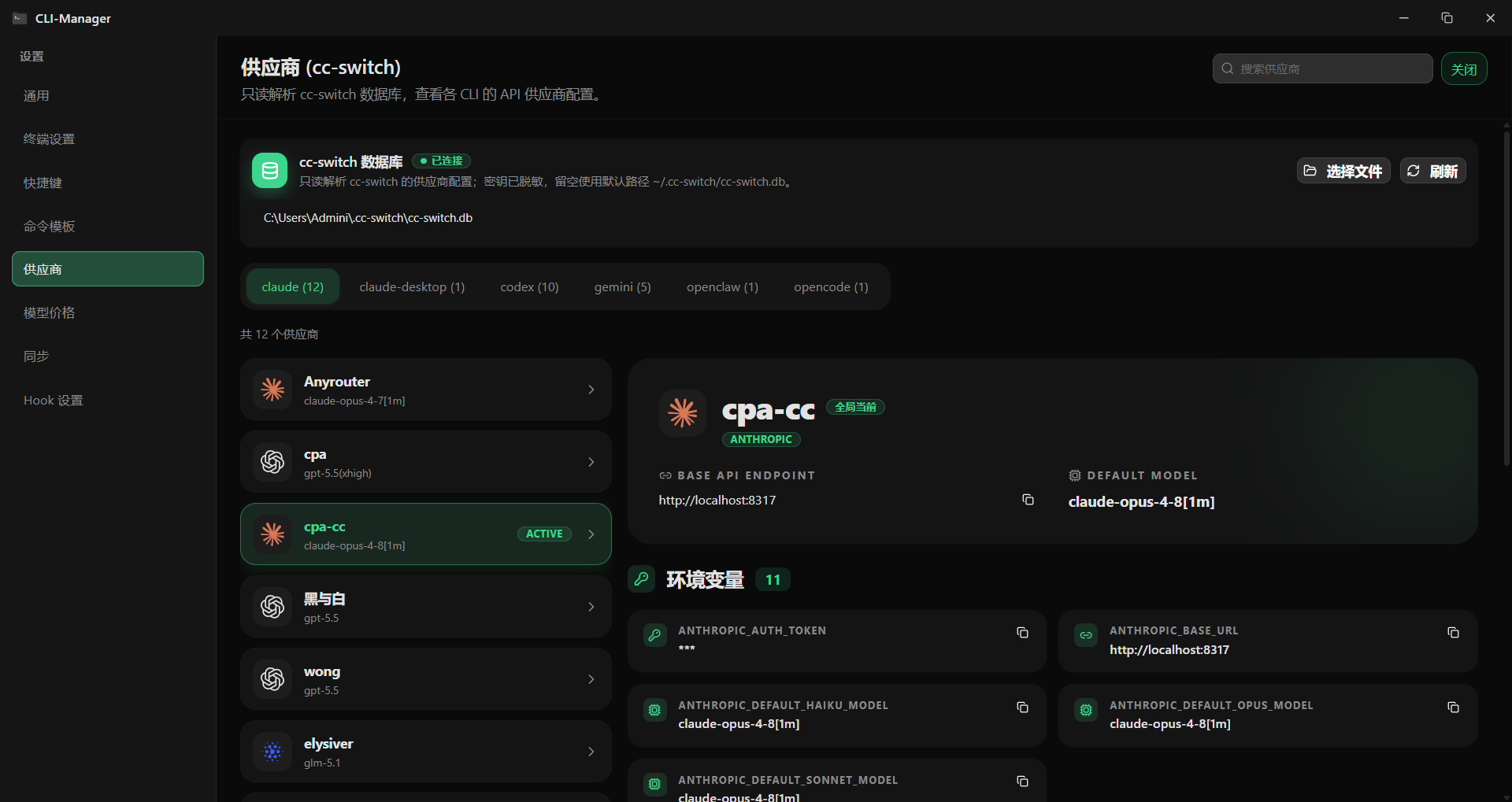Click the elysiver provider logo
The height and width of the screenshot is (802, 1512).
pos(272,752)
